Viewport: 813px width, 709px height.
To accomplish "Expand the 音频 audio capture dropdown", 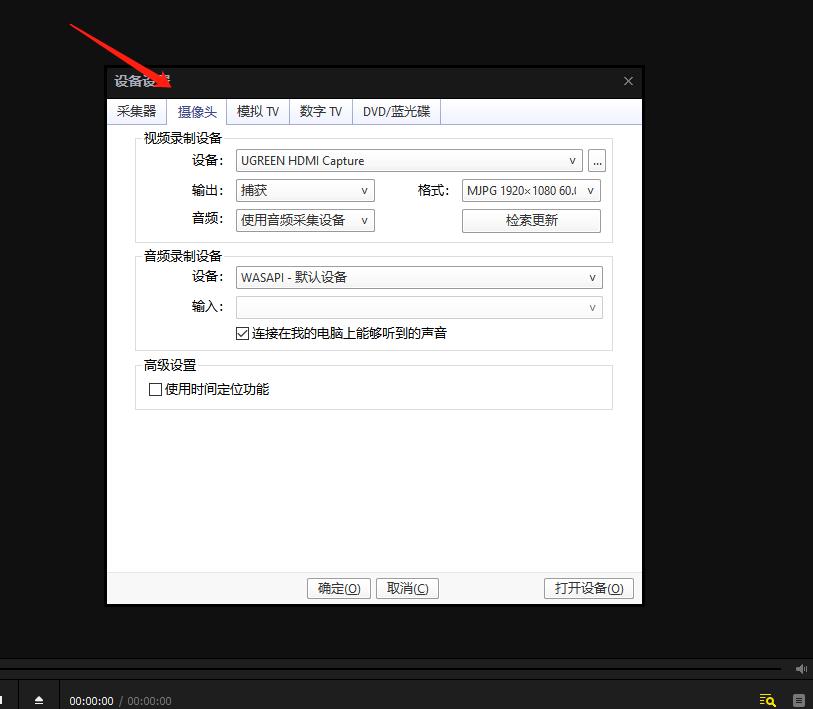I will 305,218.
